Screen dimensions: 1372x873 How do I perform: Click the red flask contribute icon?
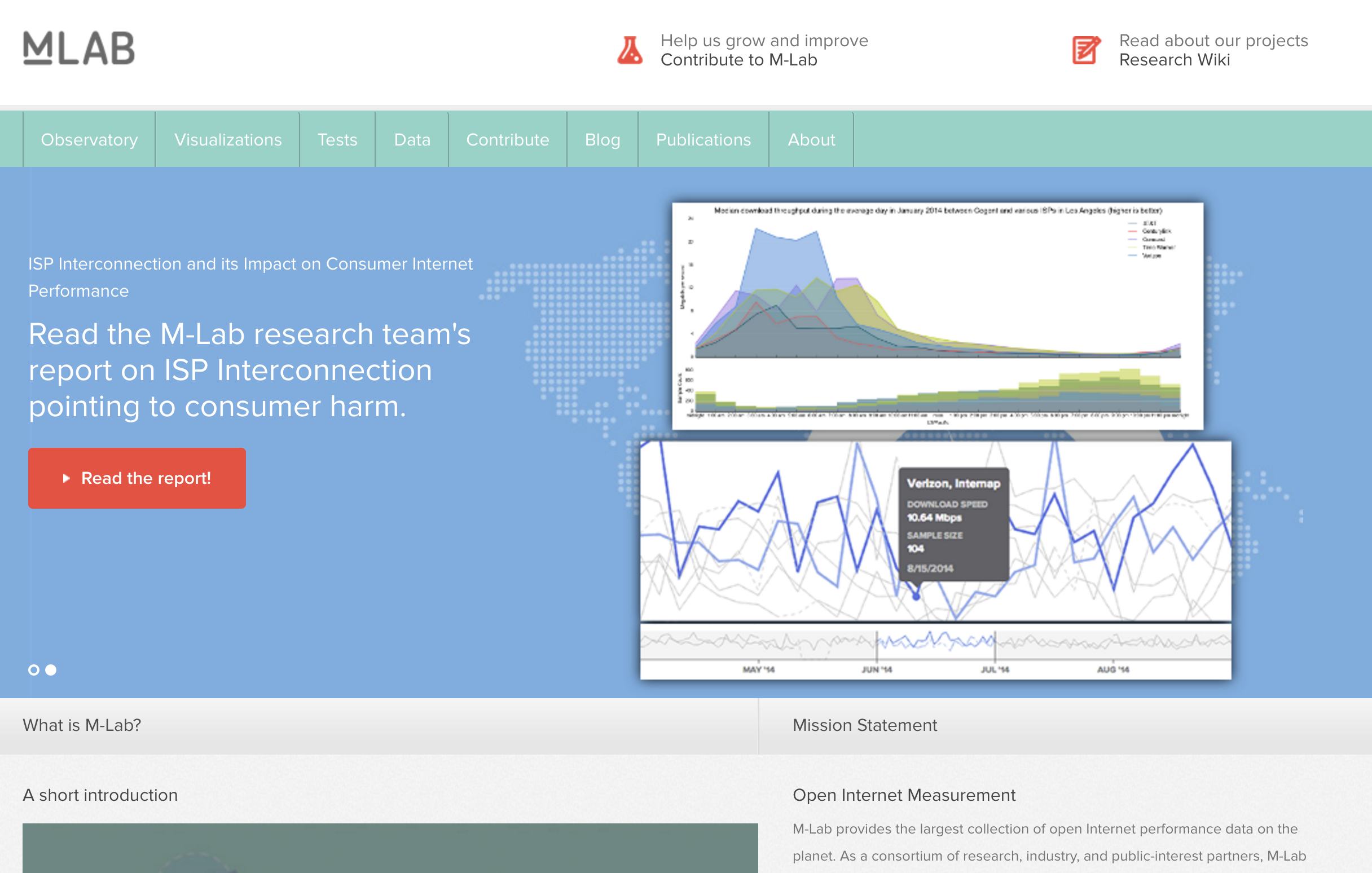(630, 50)
